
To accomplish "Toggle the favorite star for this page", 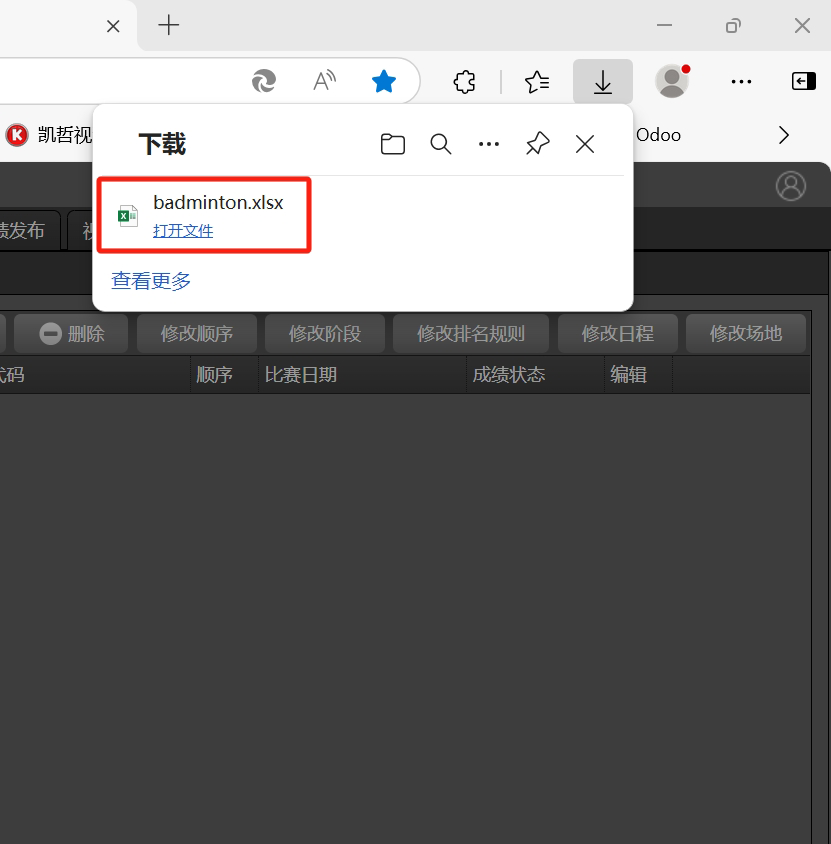I will pos(384,82).
